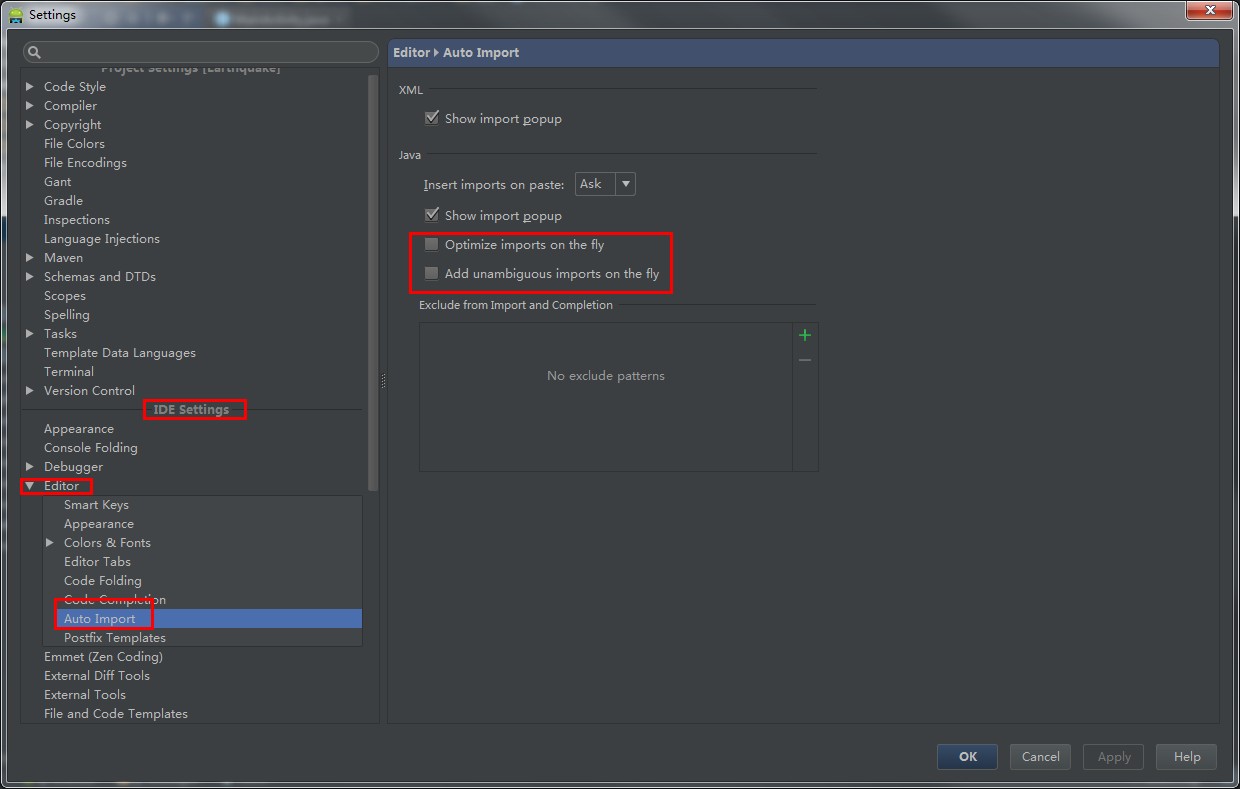Collapse the Editor tree node
The image size is (1240, 789).
30,486
